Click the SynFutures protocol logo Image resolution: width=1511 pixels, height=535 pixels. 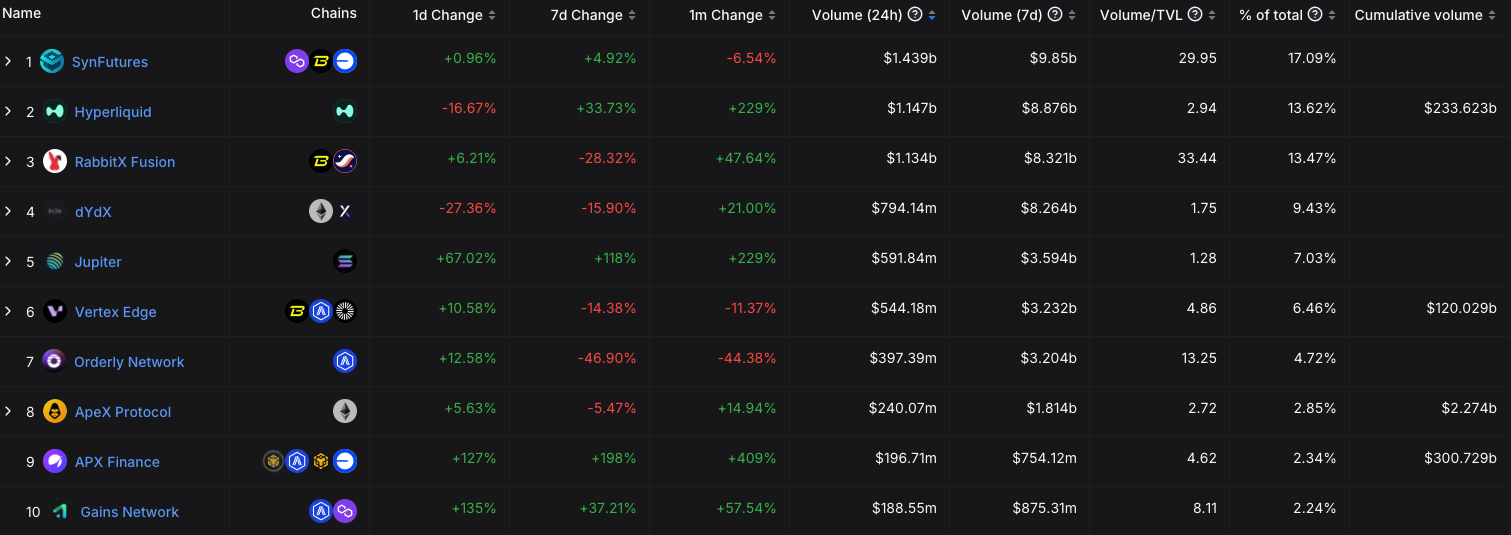point(52,62)
